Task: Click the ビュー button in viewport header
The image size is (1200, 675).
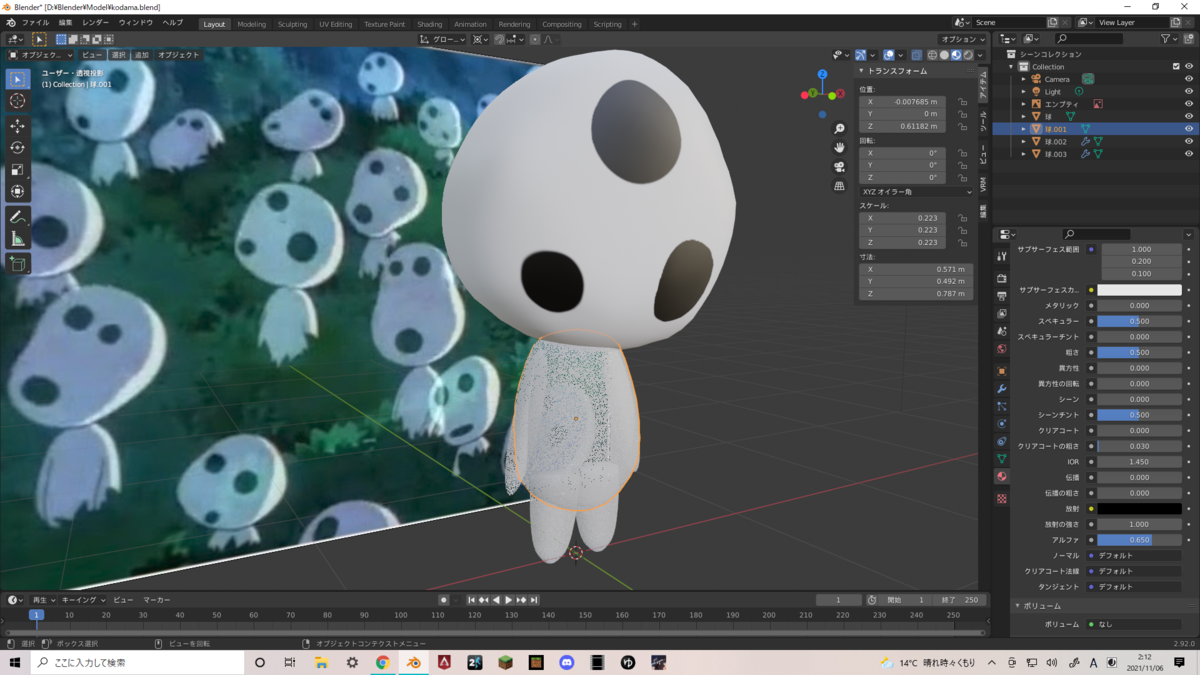Action: pos(91,55)
